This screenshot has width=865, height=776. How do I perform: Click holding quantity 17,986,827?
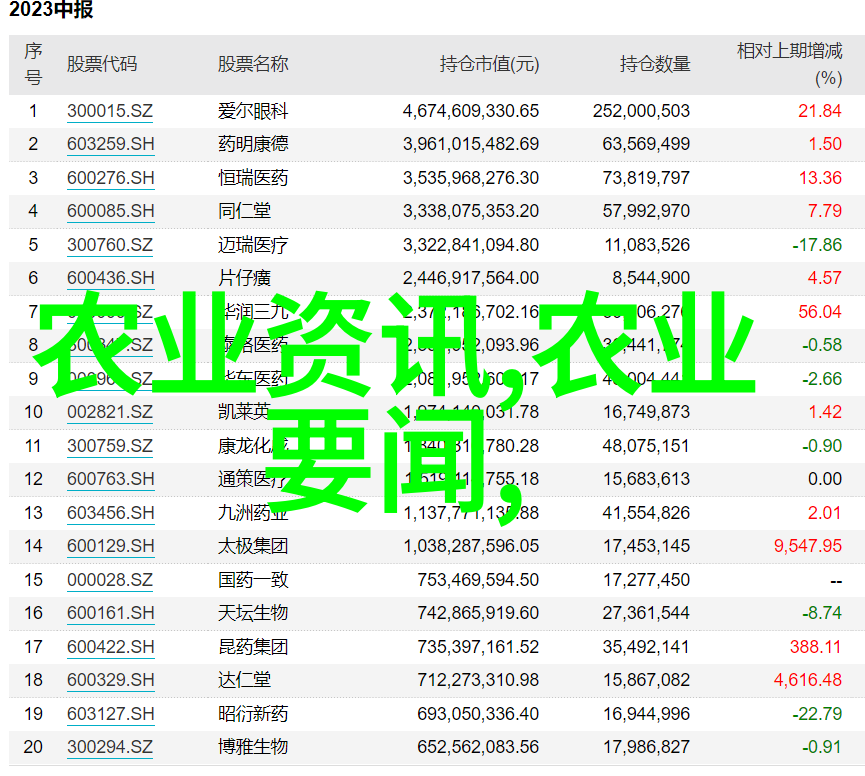646,747
